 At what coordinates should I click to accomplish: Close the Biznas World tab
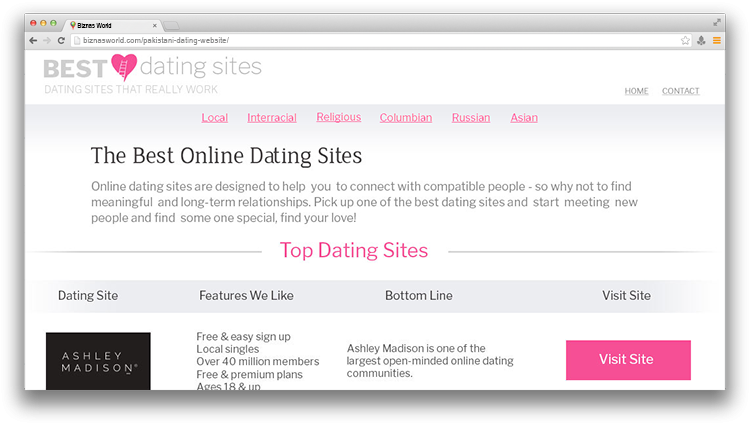pos(154,26)
